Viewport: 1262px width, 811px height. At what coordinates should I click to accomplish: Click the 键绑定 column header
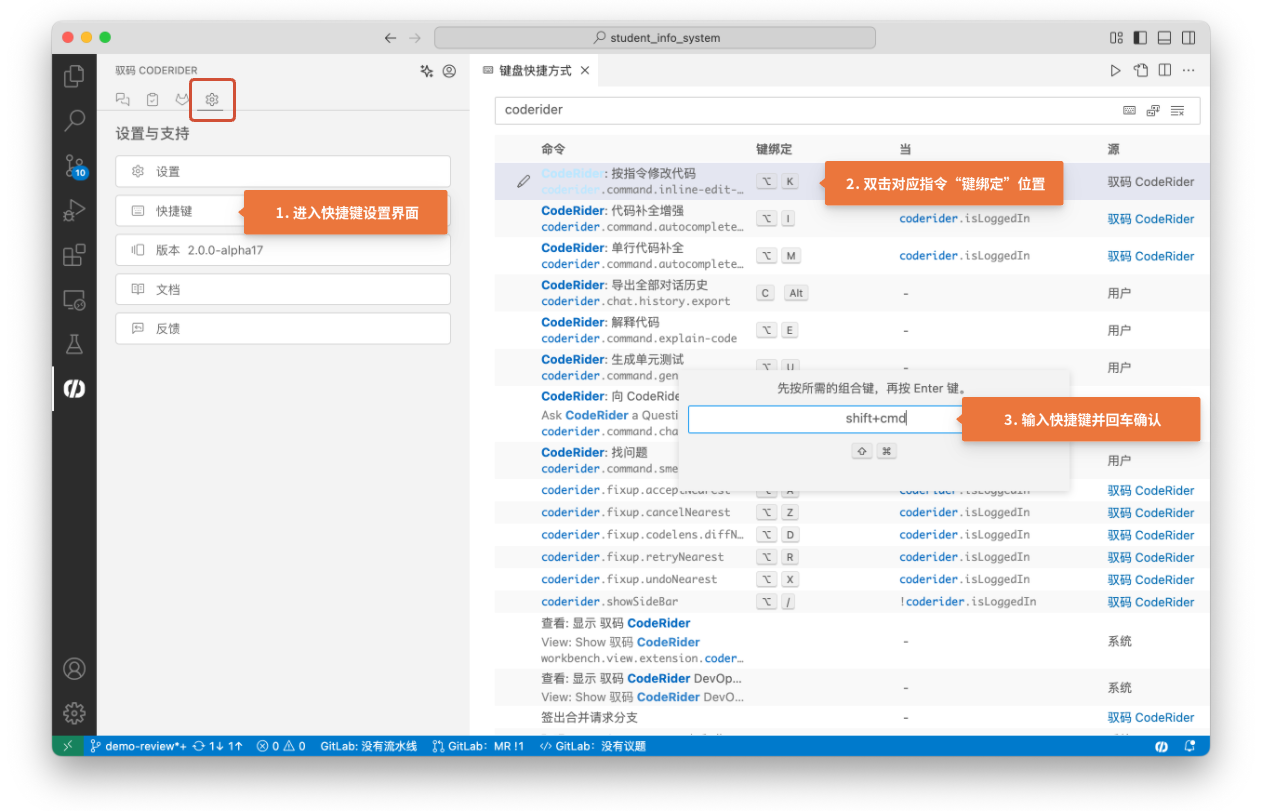click(773, 149)
